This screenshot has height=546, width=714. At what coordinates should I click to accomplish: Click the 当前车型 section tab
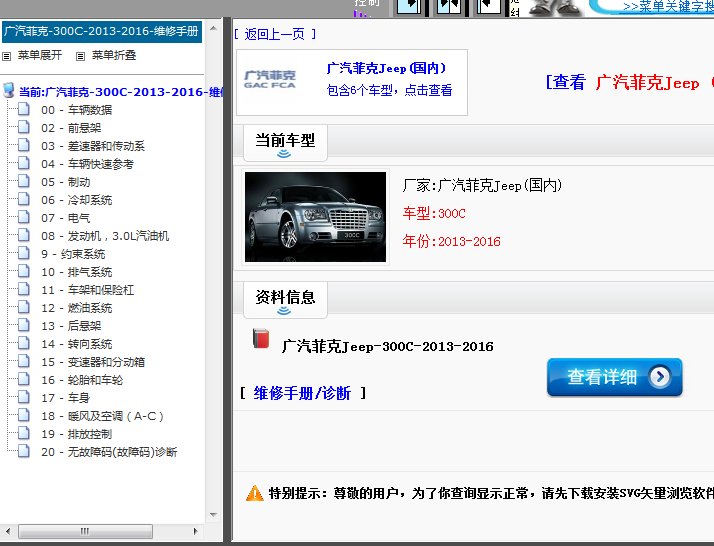[x=285, y=143]
